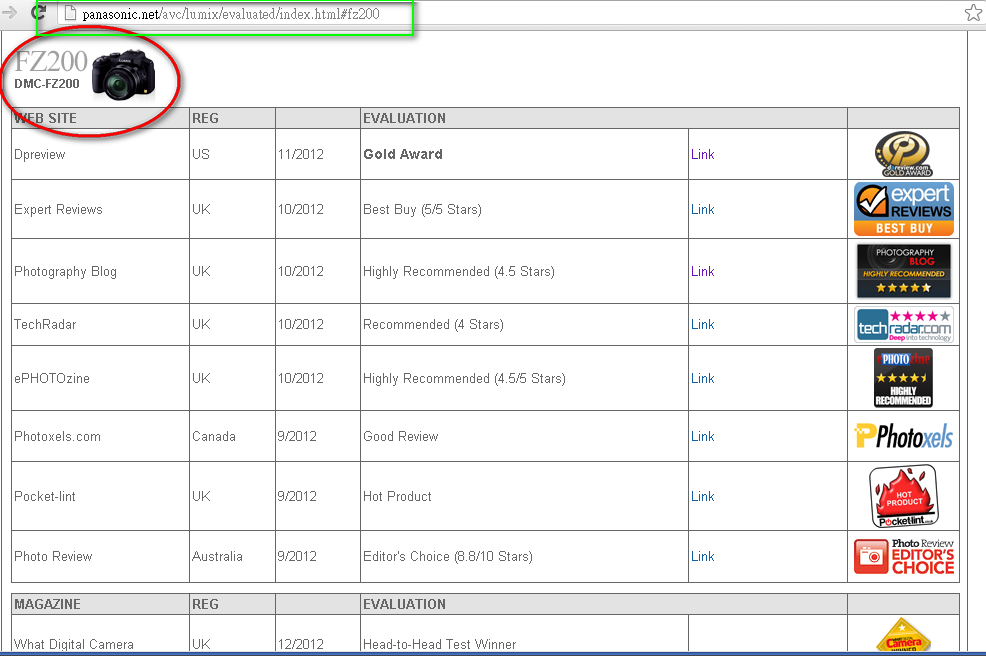Open the Expert Reviews Link
This screenshot has width=986, height=656.
[x=702, y=209]
